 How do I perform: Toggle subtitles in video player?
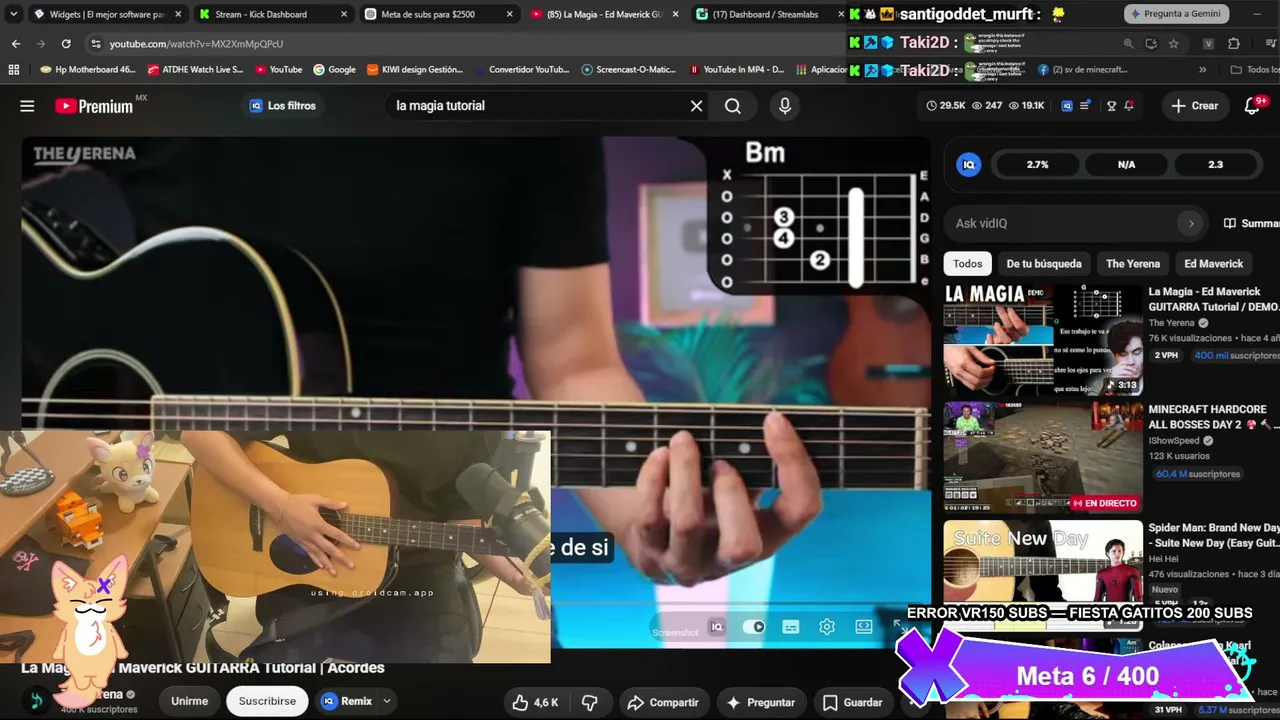pyautogui.click(x=791, y=627)
